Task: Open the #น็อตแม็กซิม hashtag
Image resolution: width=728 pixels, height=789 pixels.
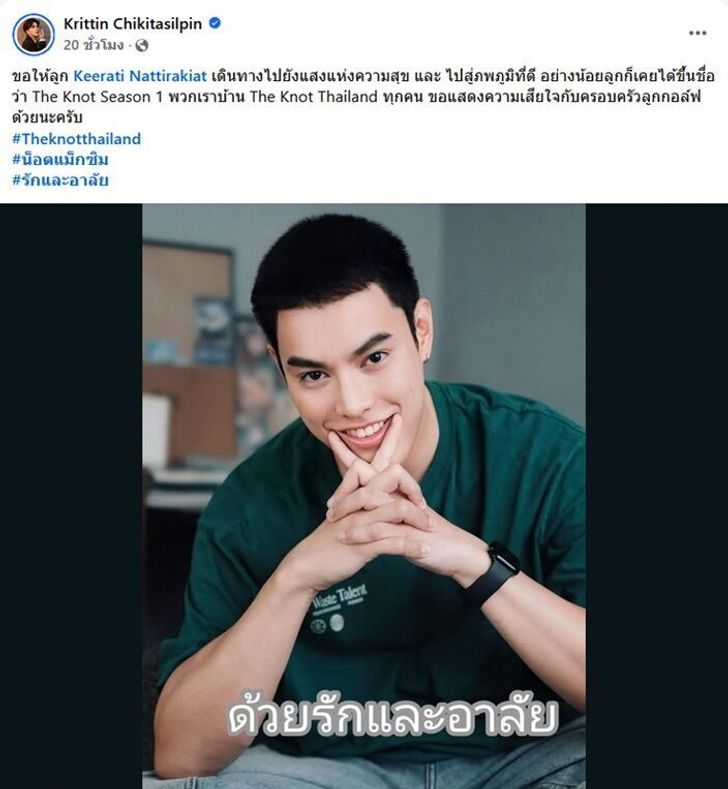Action: [x=60, y=160]
